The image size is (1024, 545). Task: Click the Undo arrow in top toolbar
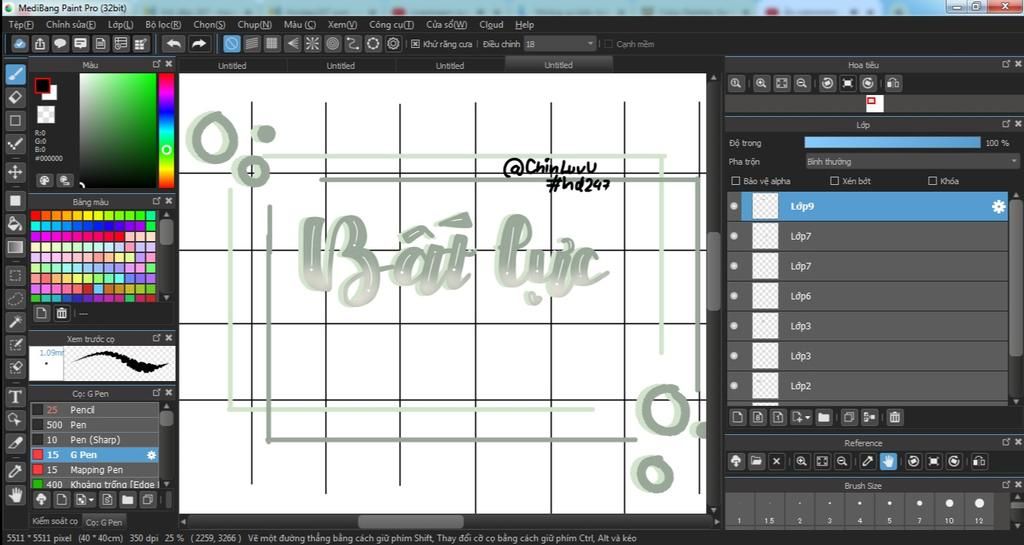(173, 44)
